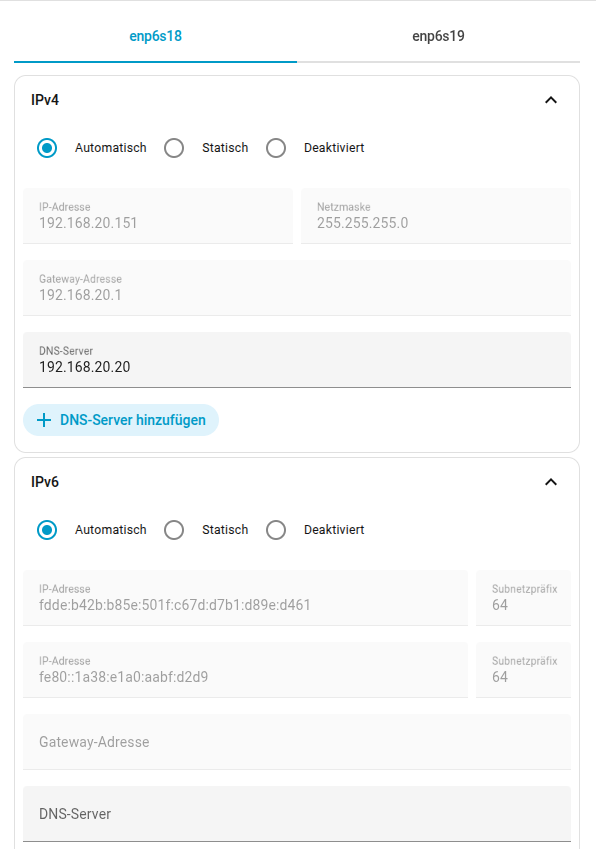Select IPv4 Automatisch radio button
The height and width of the screenshot is (849, 596).
(47, 148)
